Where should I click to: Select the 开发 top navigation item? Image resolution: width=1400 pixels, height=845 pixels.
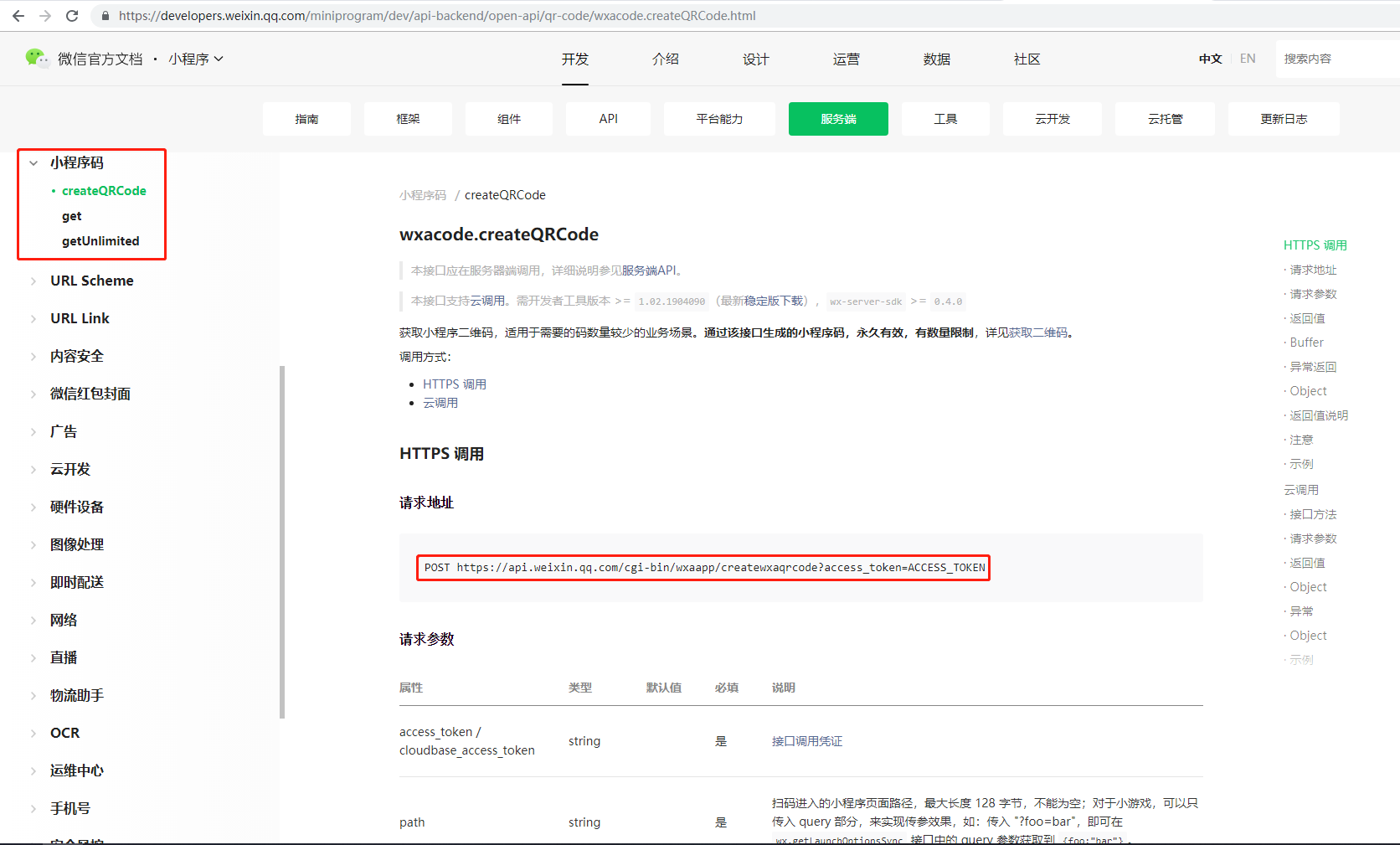click(x=575, y=59)
